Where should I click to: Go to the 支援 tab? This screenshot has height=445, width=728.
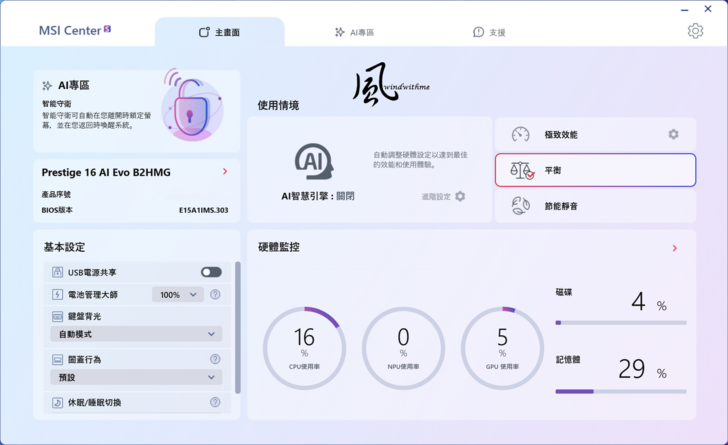pyautogui.click(x=489, y=32)
